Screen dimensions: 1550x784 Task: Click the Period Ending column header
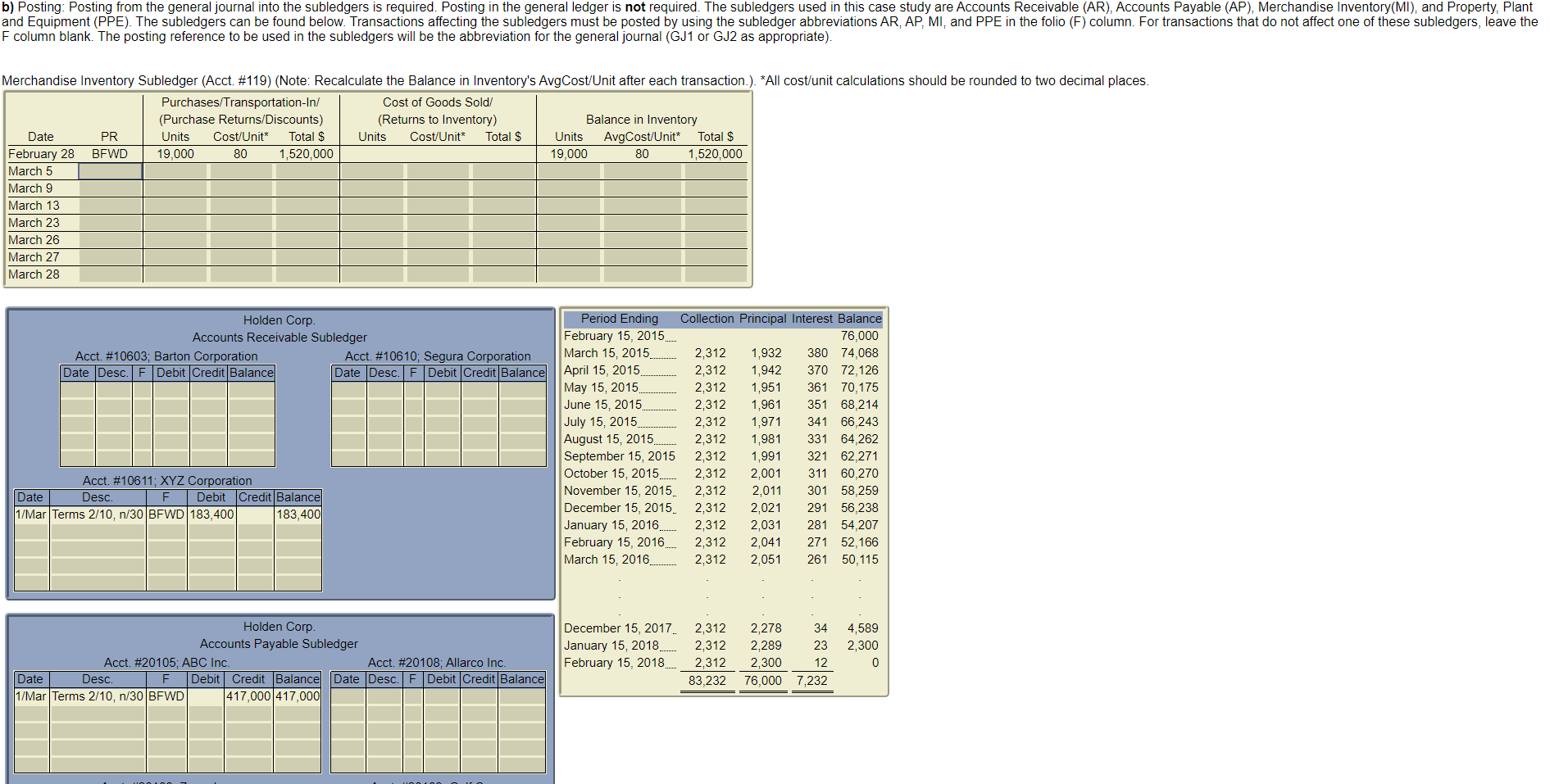[620, 319]
